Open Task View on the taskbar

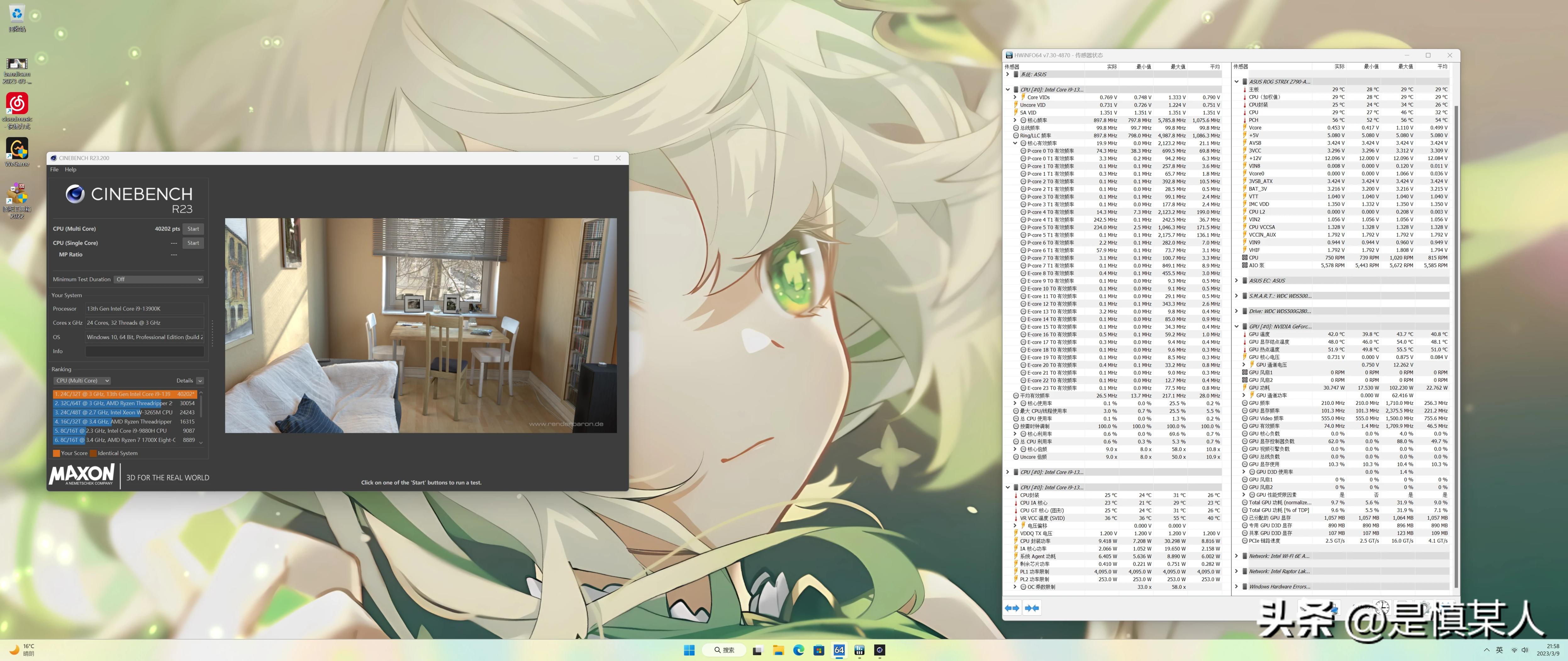pyautogui.click(x=757, y=650)
